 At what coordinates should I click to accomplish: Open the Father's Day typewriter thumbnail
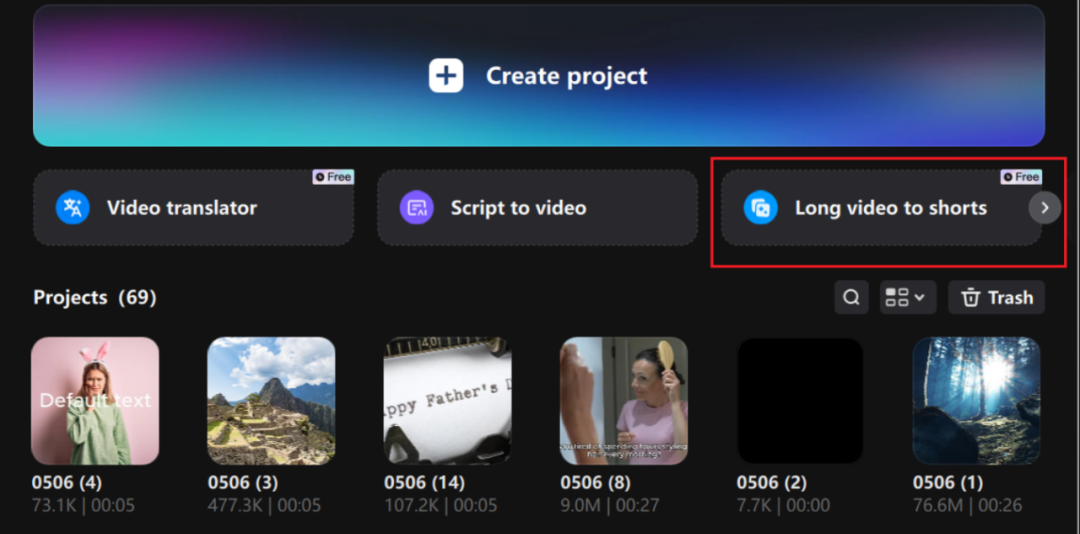447,400
